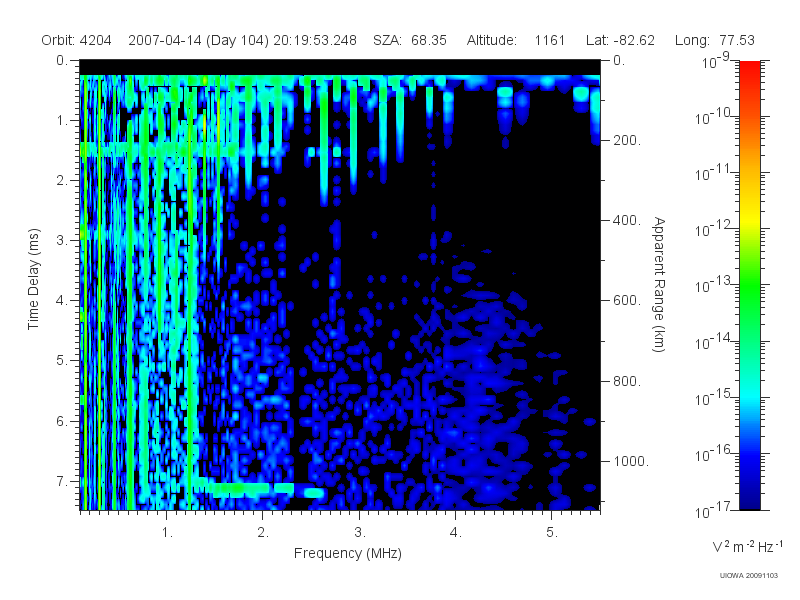Screen dimensions: 800x600
Task: Click the 'Altitude: 1161' header text
Action: [x=515, y=40]
